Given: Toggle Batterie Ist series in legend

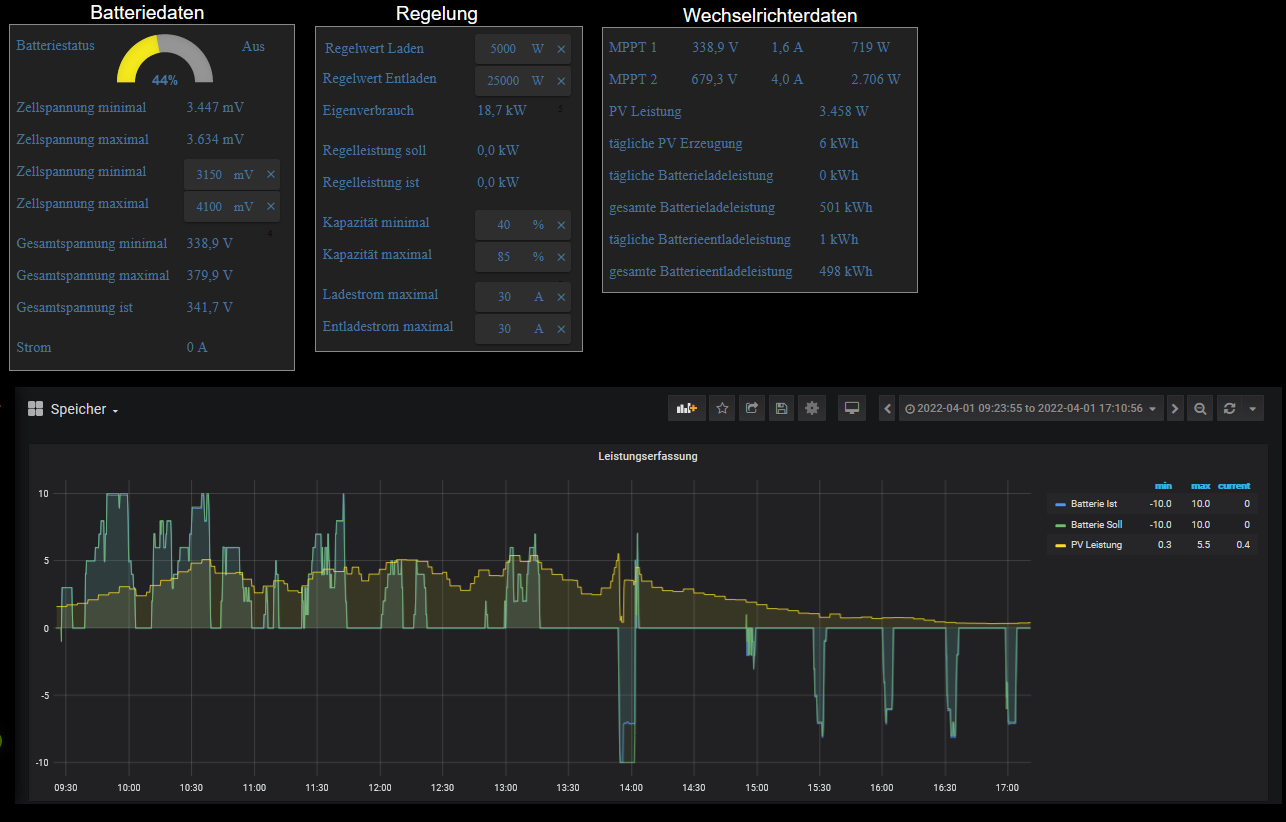Looking at the screenshot, I should pyautogui.click(x=1094, y=504).
